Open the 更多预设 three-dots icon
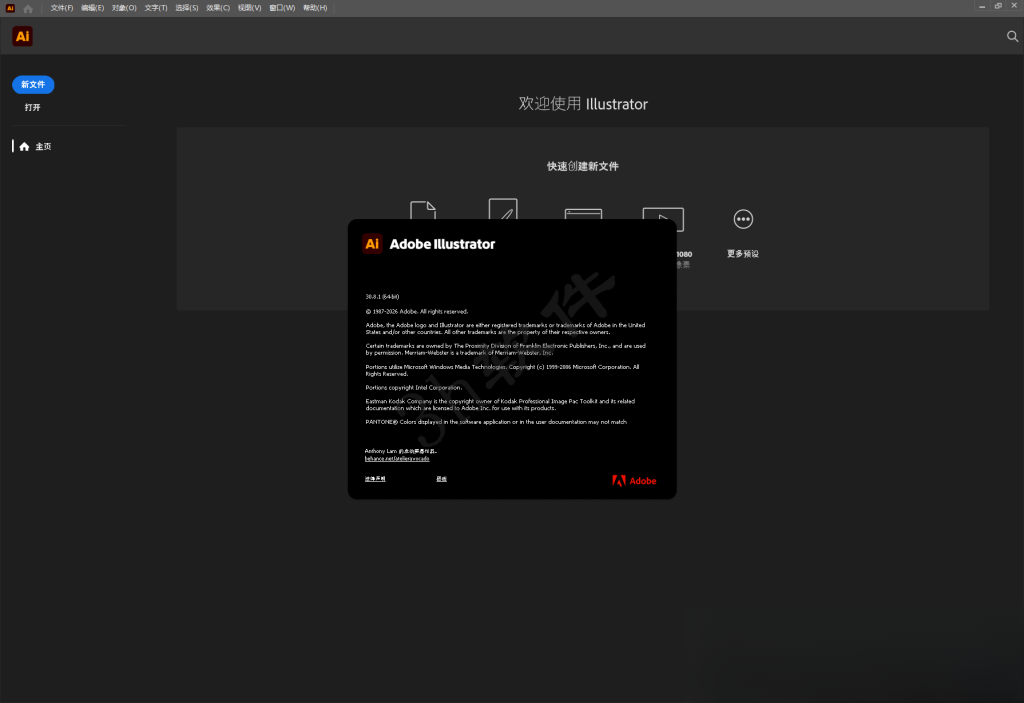The height and width of the screenshot is (703, 1024). click(743, 219)
